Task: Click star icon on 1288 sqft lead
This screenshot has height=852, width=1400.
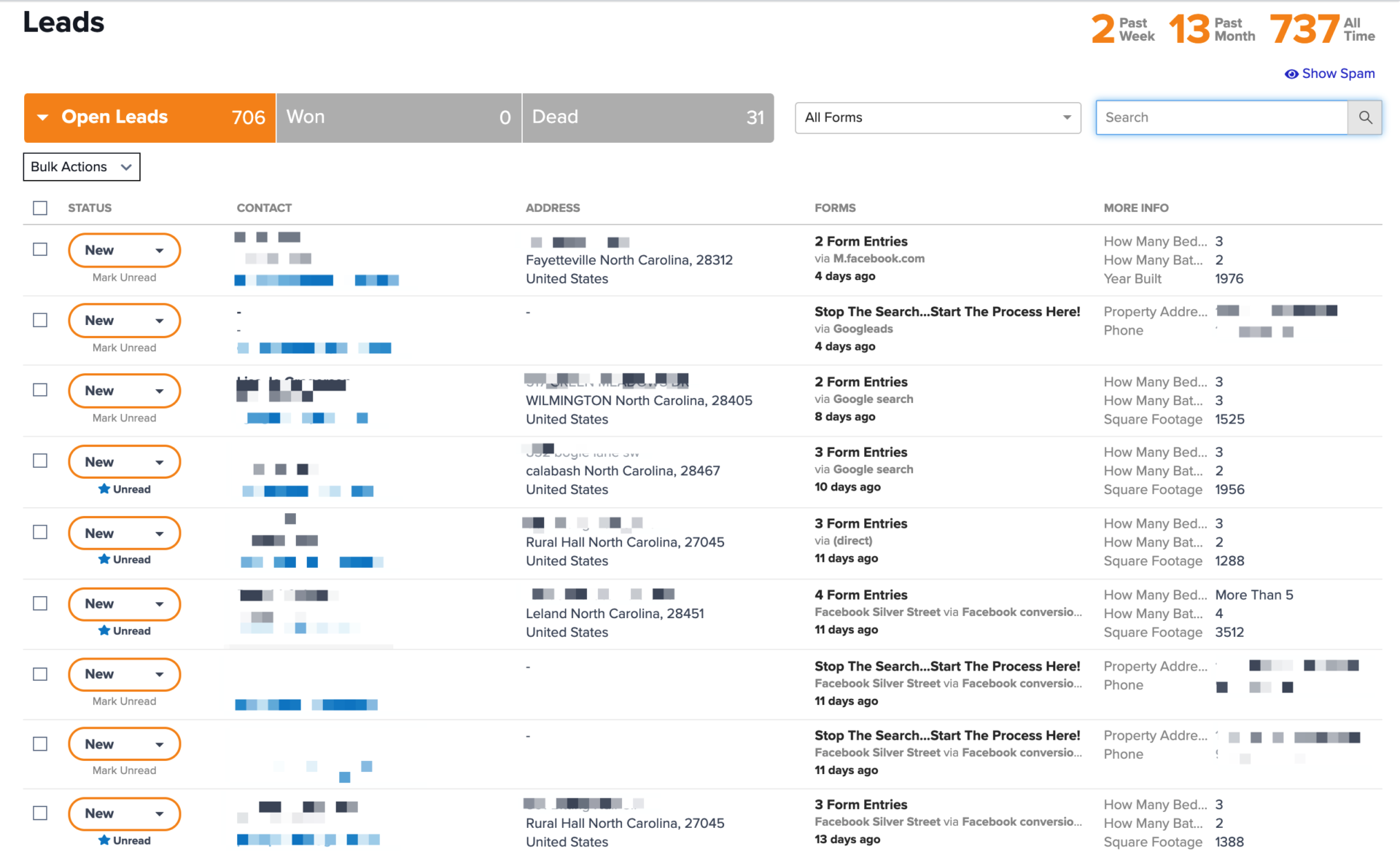Action: 104,559
